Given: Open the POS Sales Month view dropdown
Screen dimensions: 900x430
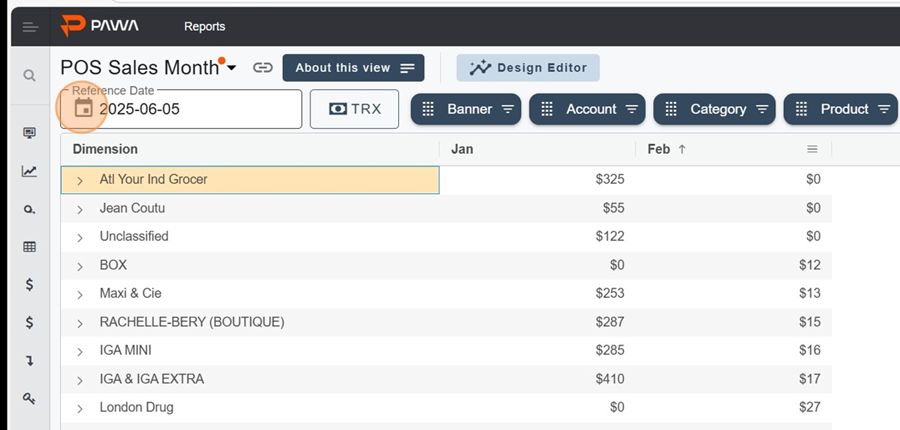Looking at the screenshot, I should point(231,68).
